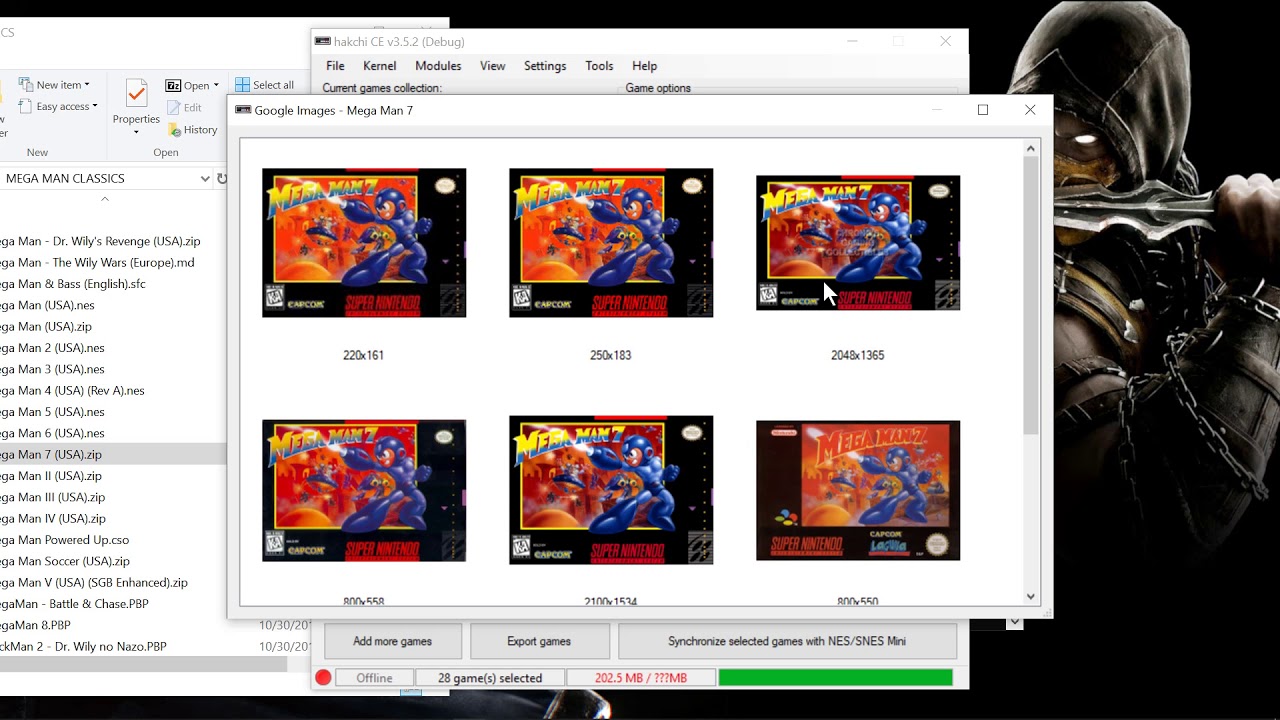Select Mega Man 3 (USA).nes file
This screenshot has height=720, width=1280.
click(x=52, y=369)
